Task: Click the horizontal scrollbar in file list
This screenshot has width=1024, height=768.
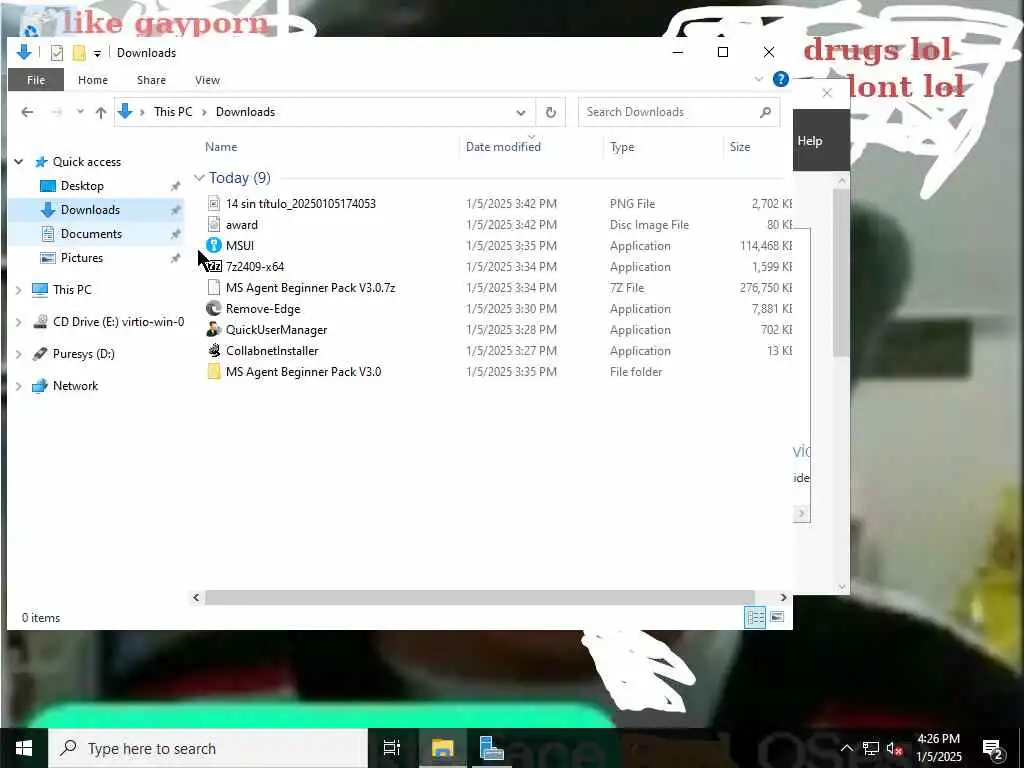Action: 479,597
